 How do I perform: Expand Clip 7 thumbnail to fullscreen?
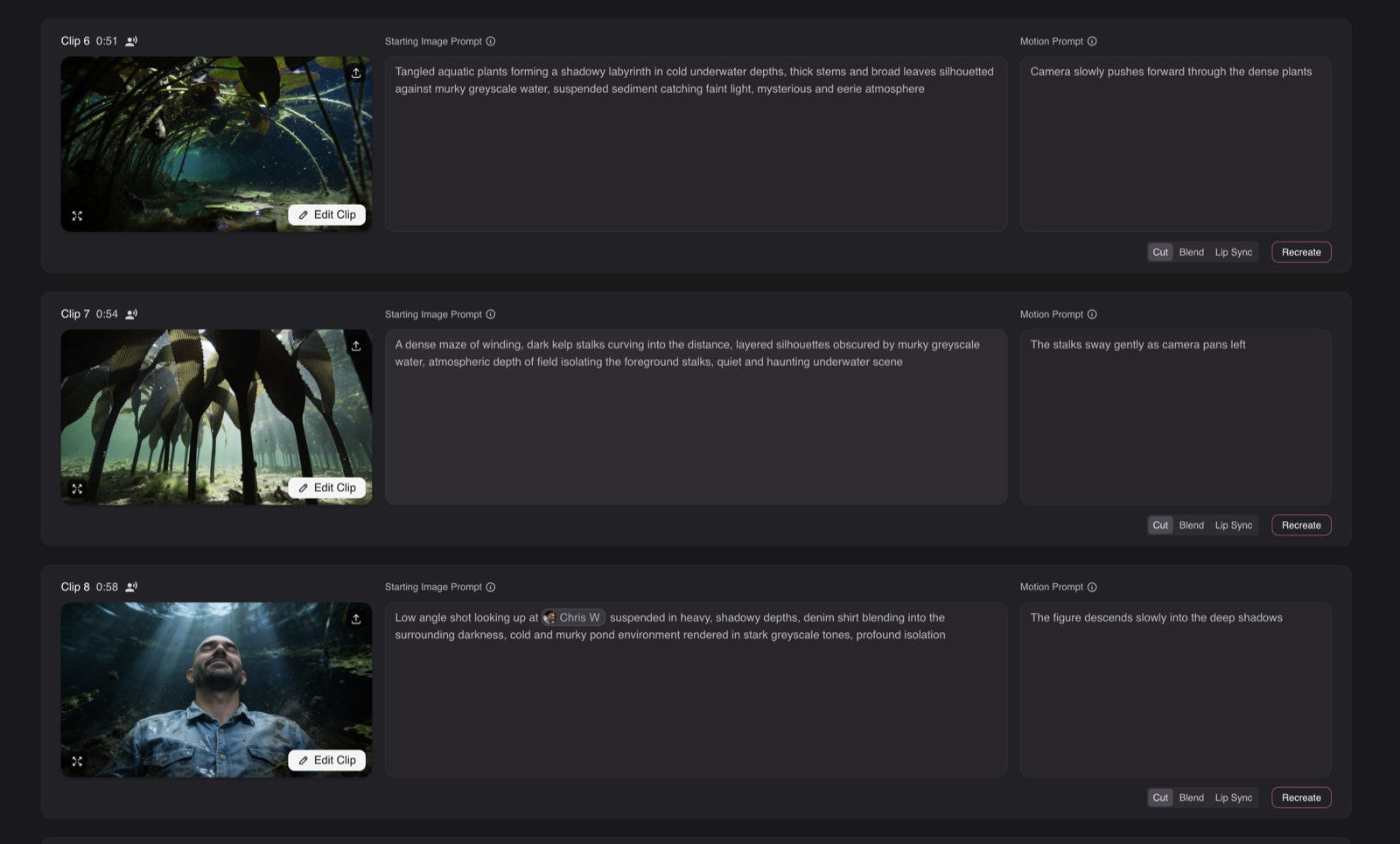pos(77,489)
